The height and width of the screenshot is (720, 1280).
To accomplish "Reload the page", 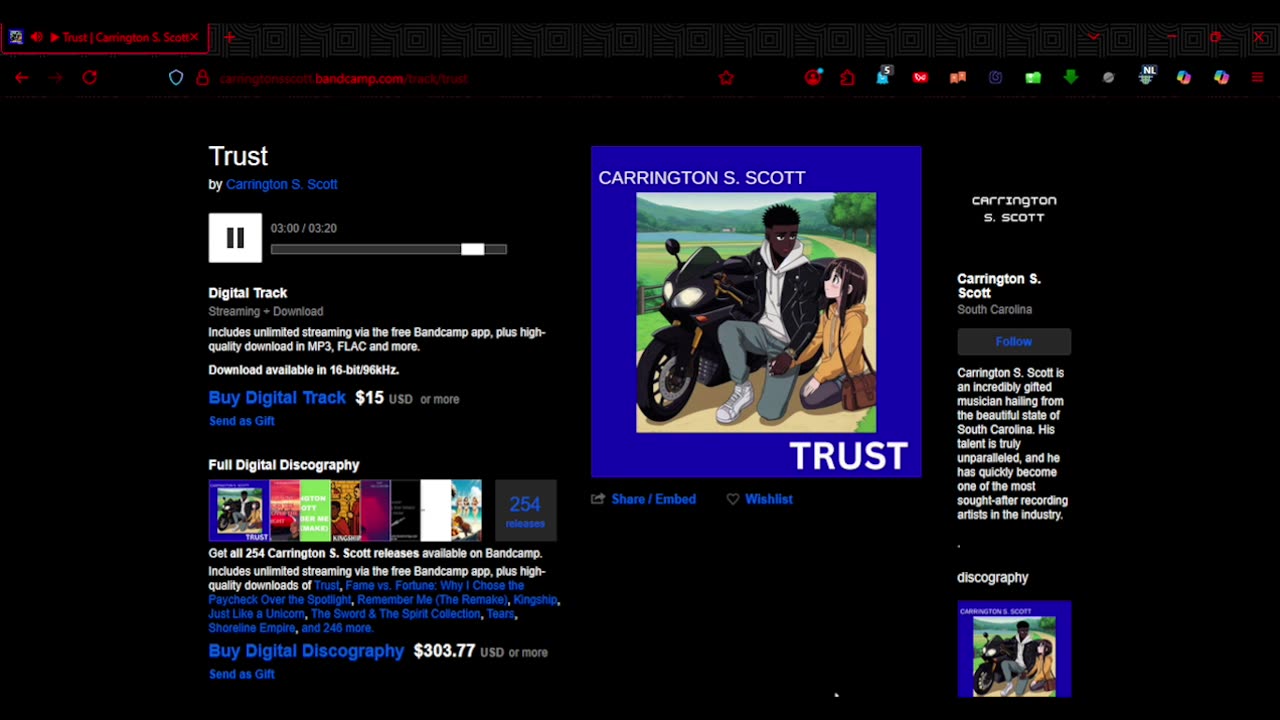I will point(89,78).
